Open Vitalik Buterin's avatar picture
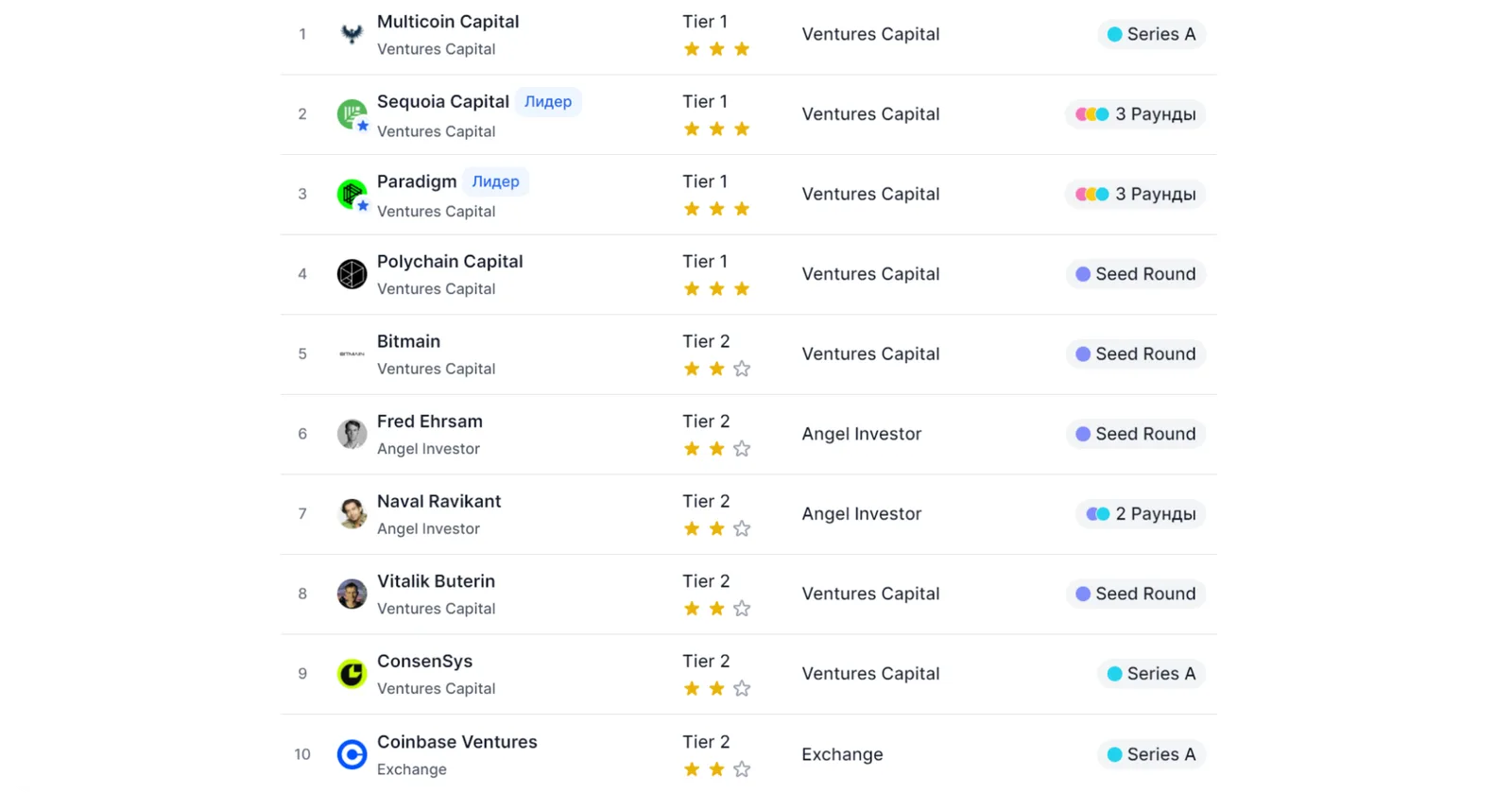 (352, 594)
